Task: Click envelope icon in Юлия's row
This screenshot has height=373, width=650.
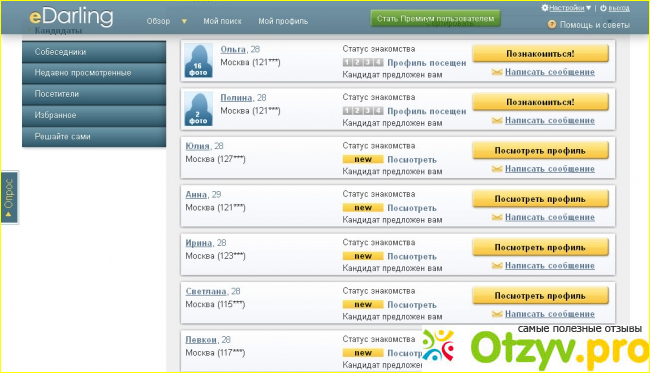Action: click(x=497, y=169)
